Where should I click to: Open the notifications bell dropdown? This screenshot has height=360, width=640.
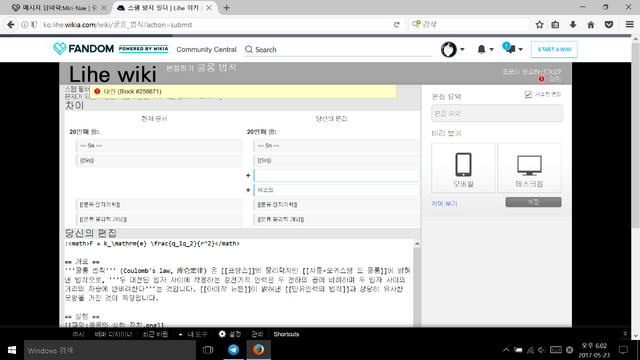point(485,49)
